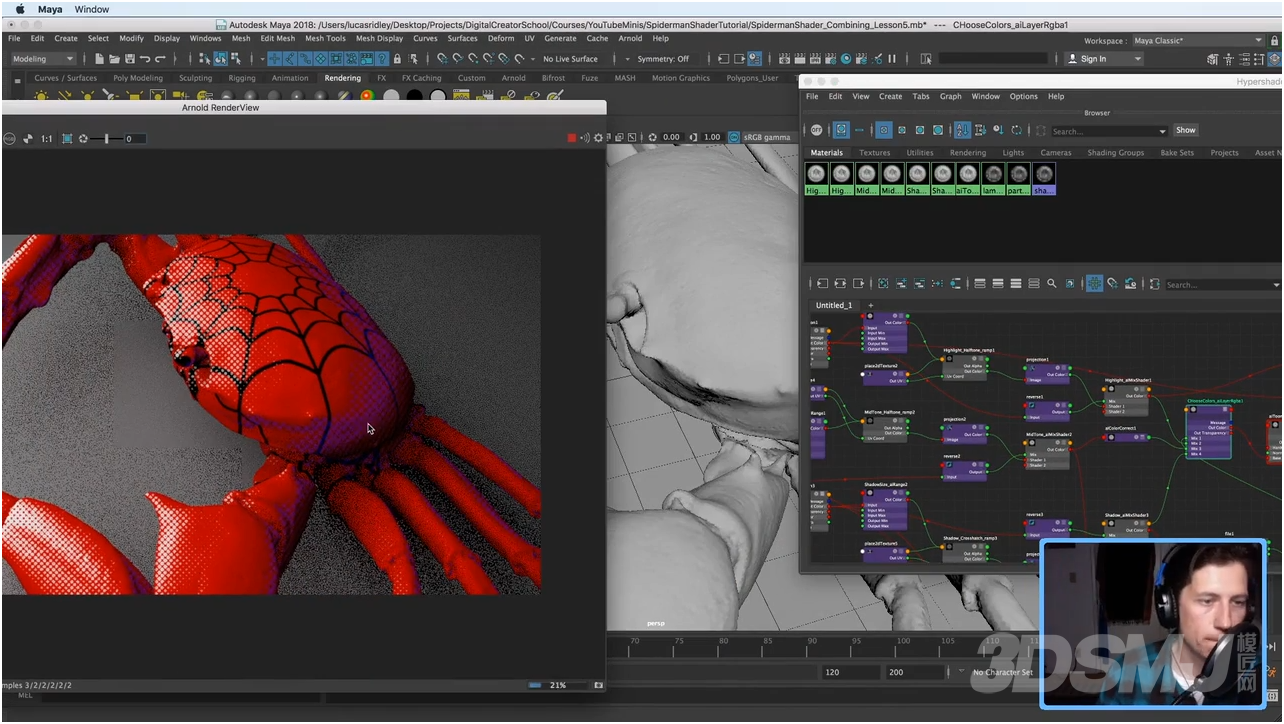The height and width of the screenshot is (724, 1284).
Task: Adjust the RenderView exposure slider
Action: click(x=107, y=138)
